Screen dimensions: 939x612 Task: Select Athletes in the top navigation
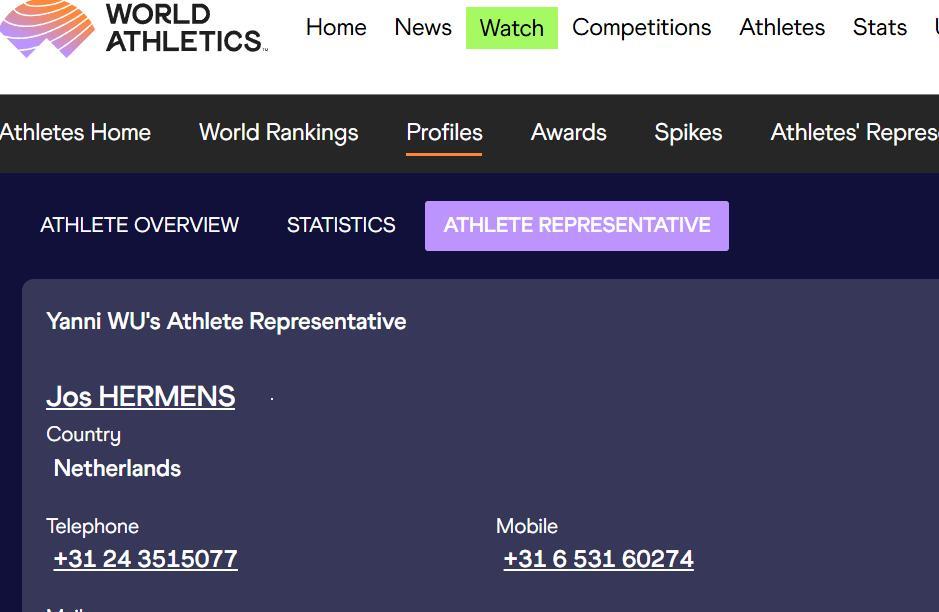coord(782,28)
